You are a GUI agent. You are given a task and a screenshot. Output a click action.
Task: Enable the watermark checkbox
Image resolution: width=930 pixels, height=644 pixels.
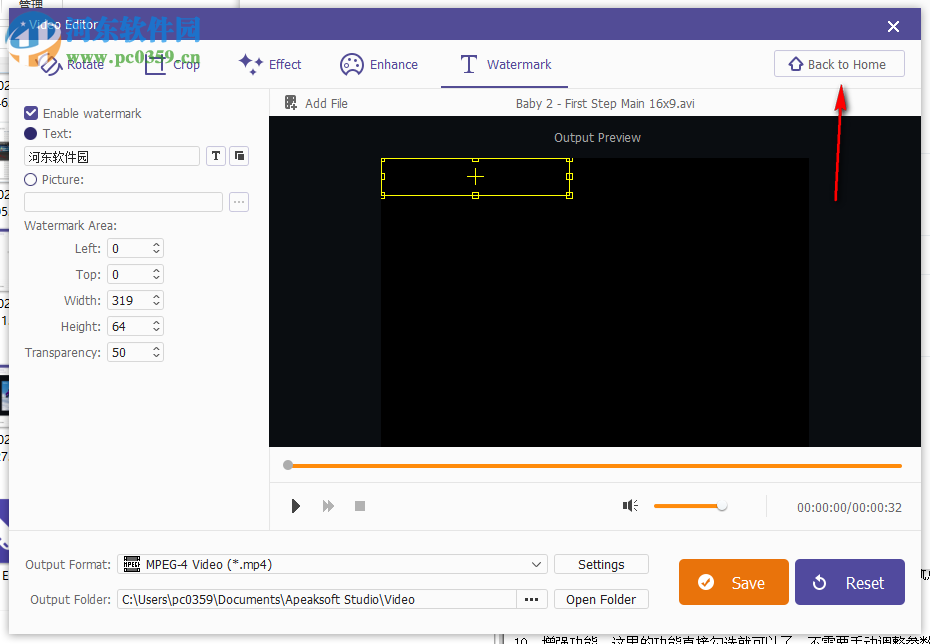coord(30,113)
